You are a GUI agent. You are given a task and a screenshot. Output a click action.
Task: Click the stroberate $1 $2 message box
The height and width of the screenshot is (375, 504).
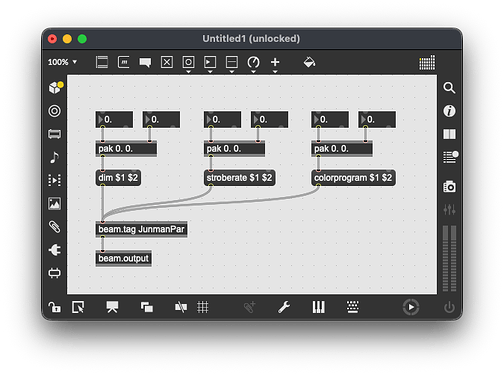tap(239, 178)
